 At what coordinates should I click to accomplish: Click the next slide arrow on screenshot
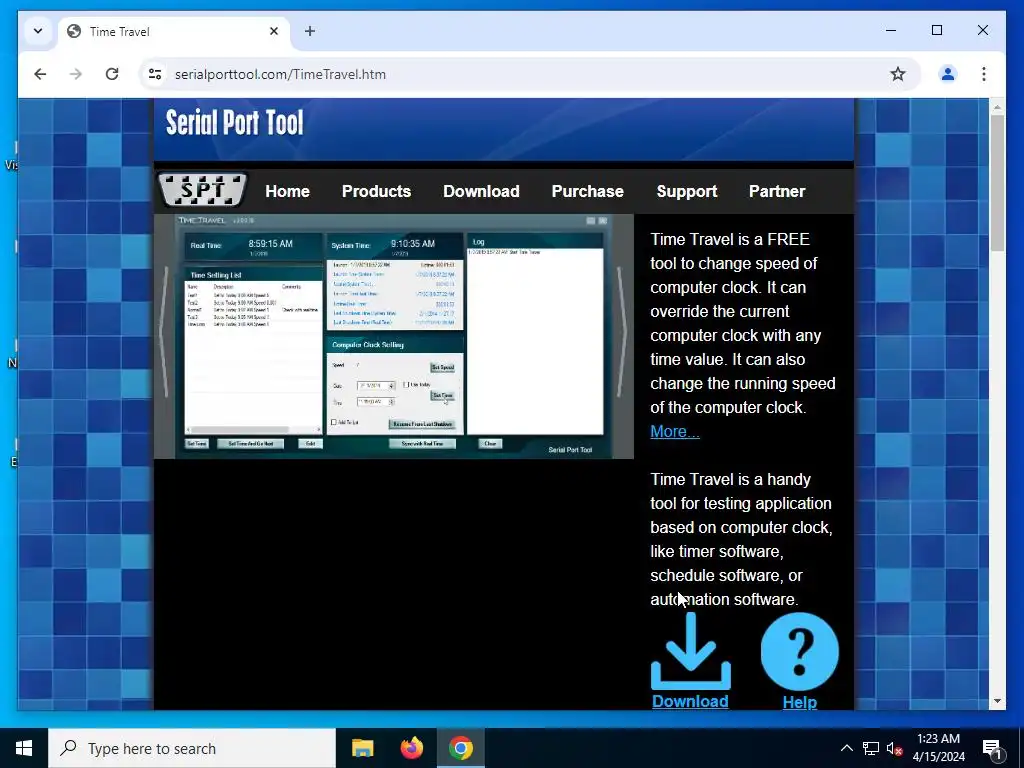(623, 332)
